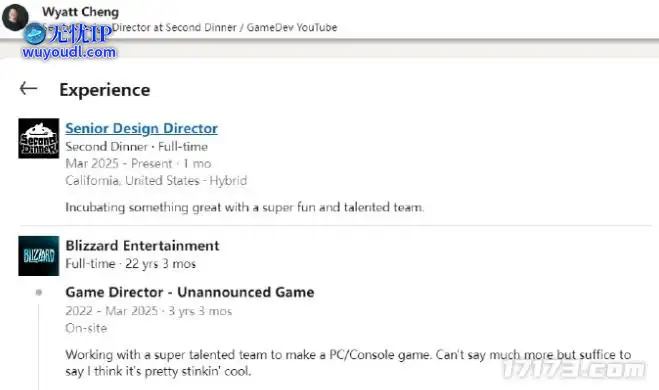Click the 2022 - Mar 2025 date range
The image size is (659, 390).
click(x=148, y=311)
